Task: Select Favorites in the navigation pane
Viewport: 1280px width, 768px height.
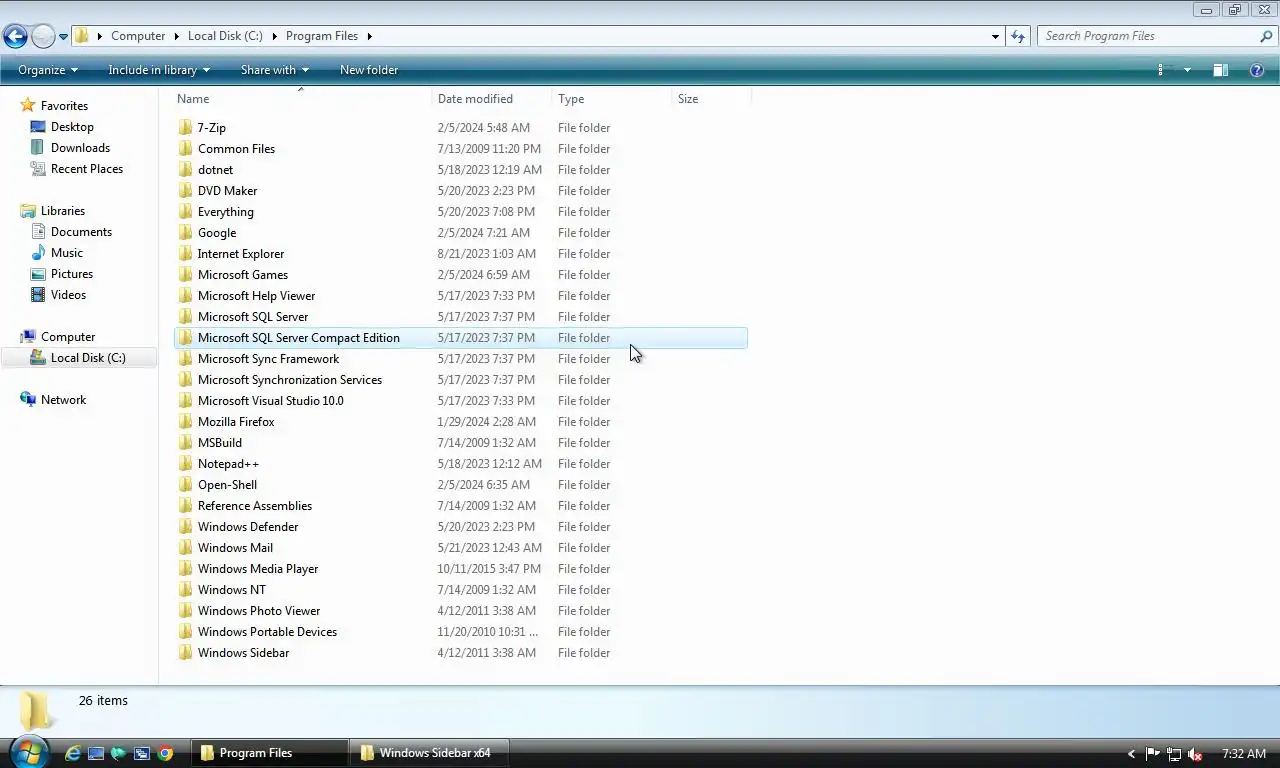Action: (x=64, y=106)
